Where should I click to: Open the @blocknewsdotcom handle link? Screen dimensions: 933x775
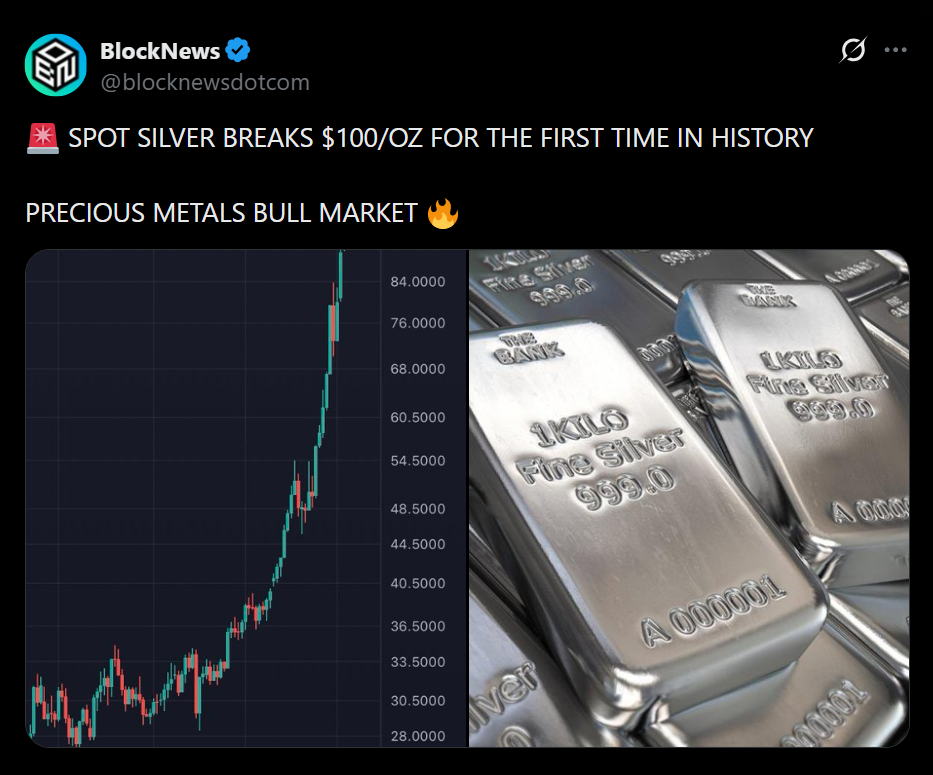click(204, 82)
